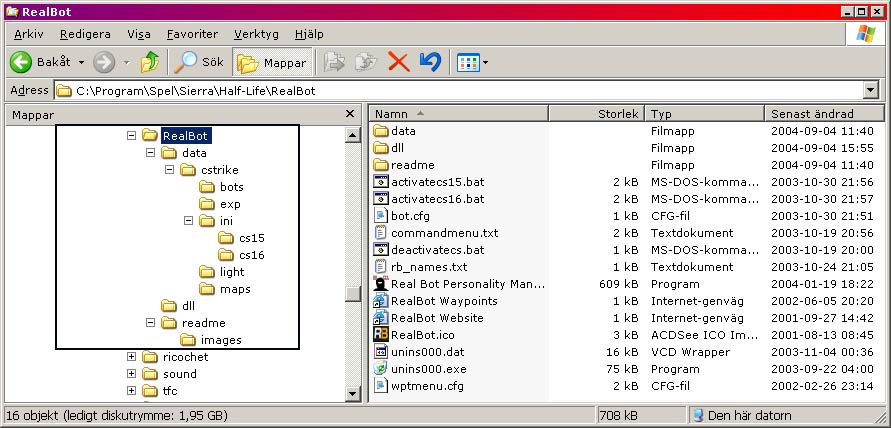Image resolution: width=891 pixels, height=428 pixels.
Task: Select the maps folder in tree
Action: pos(225,289)
